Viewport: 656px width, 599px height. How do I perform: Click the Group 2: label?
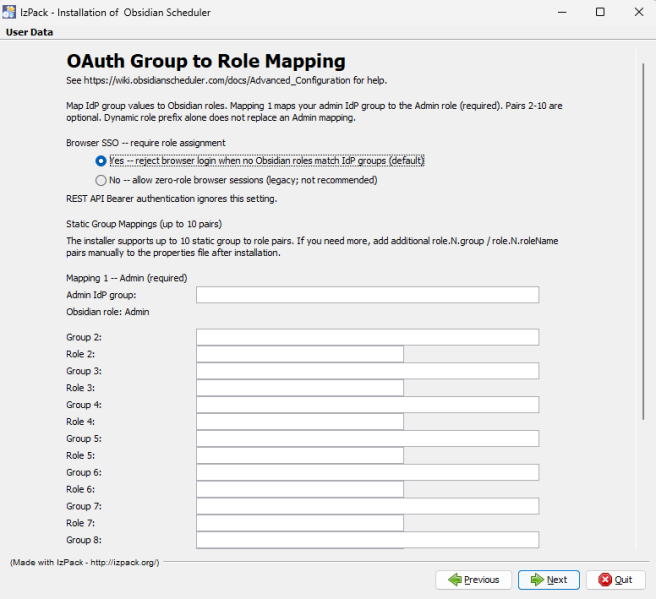(84, 337)
